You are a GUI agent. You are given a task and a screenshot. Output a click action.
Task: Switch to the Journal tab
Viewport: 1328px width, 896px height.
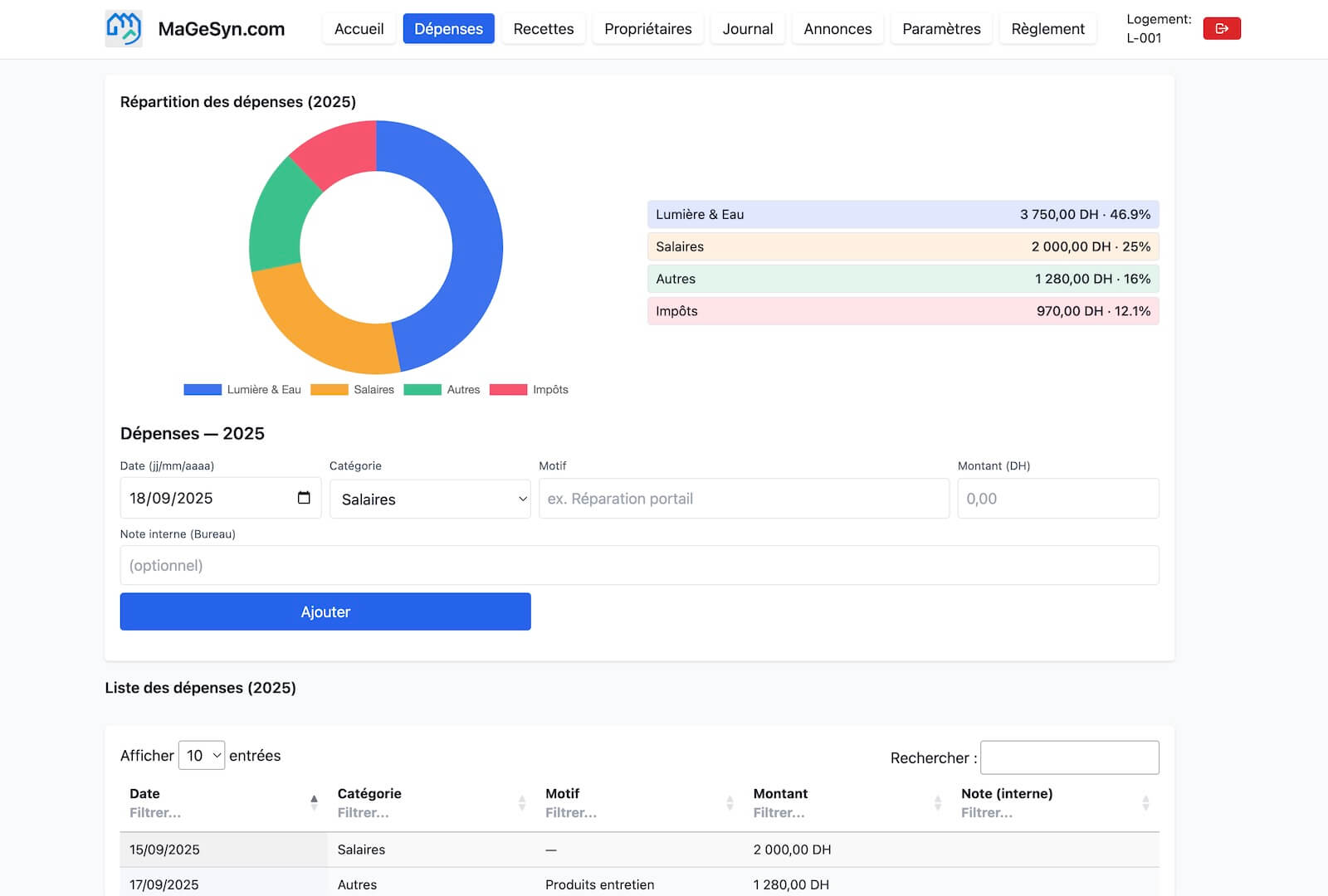[x=747, y=29]
